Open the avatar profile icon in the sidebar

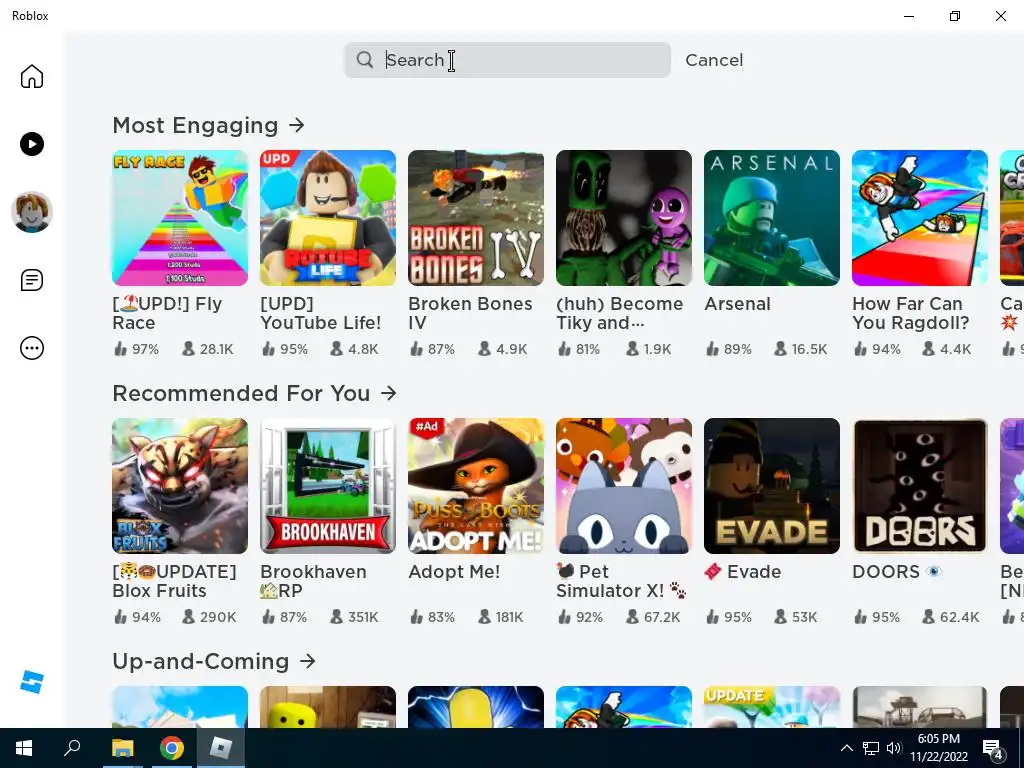(31, 212)
